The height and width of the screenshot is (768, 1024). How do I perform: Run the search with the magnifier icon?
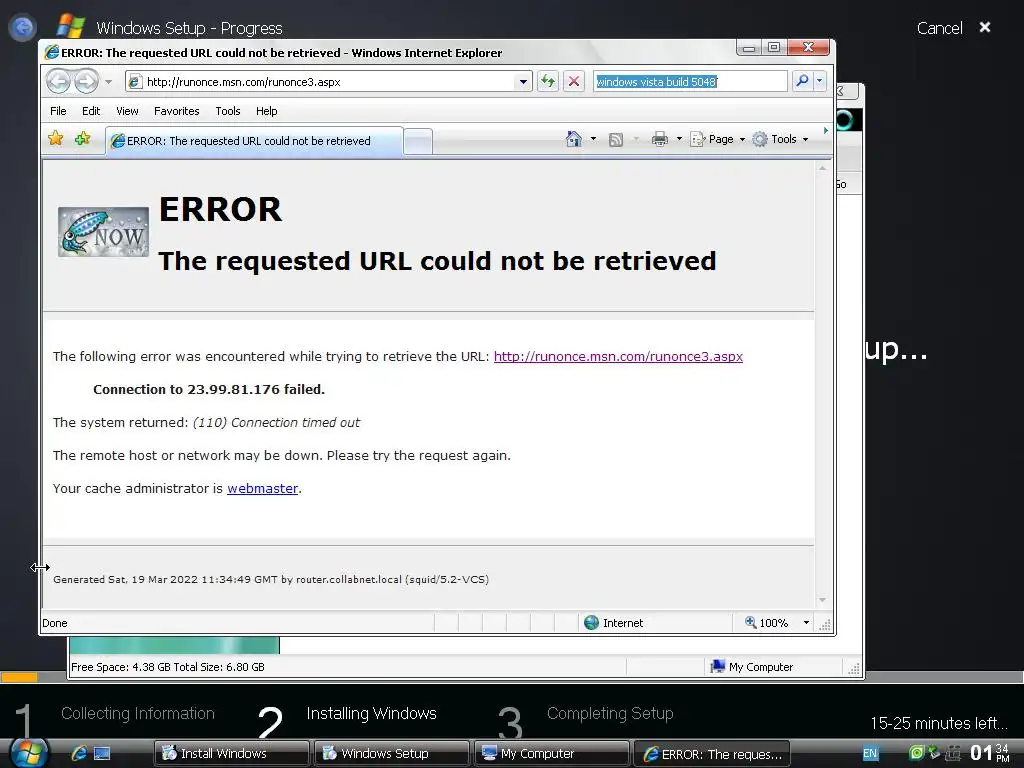802,81
